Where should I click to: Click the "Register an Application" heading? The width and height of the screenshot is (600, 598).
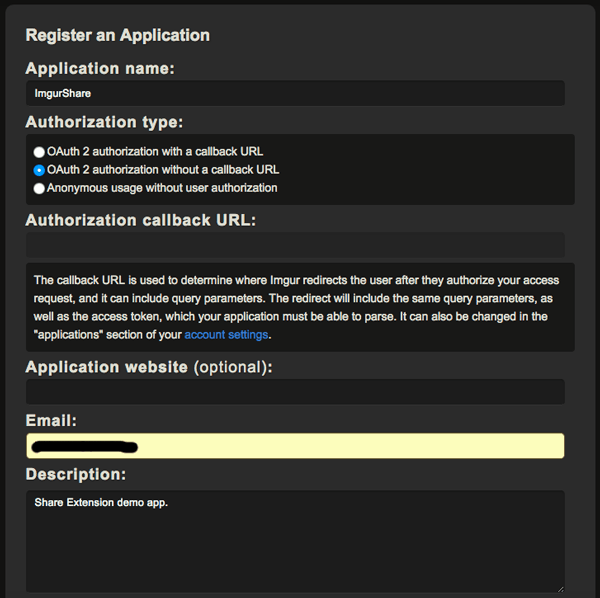point(118,35)
